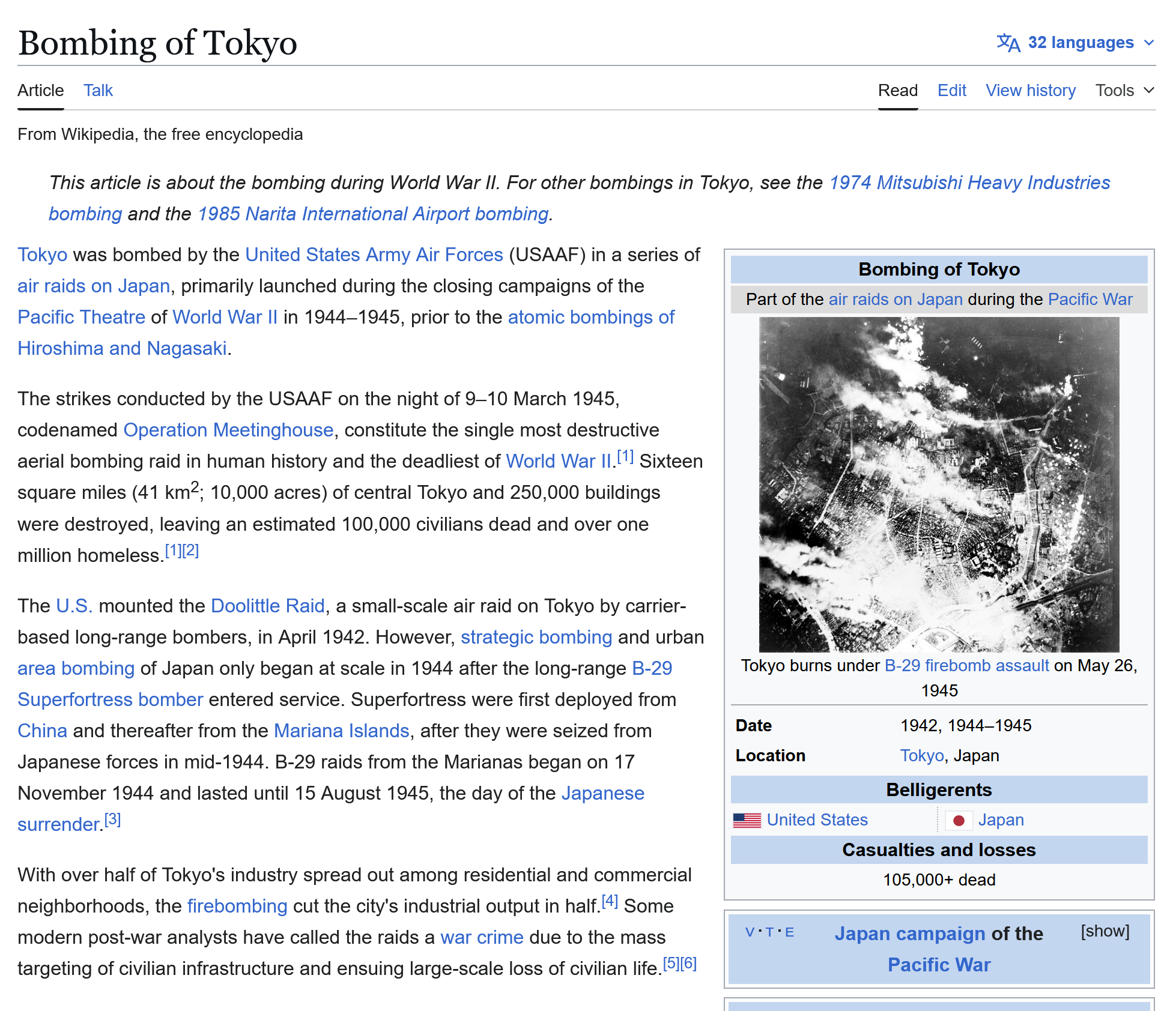
Task: Open the Operation Meetinghouse link
Action: pyautogui.click(x=228, y=430)
